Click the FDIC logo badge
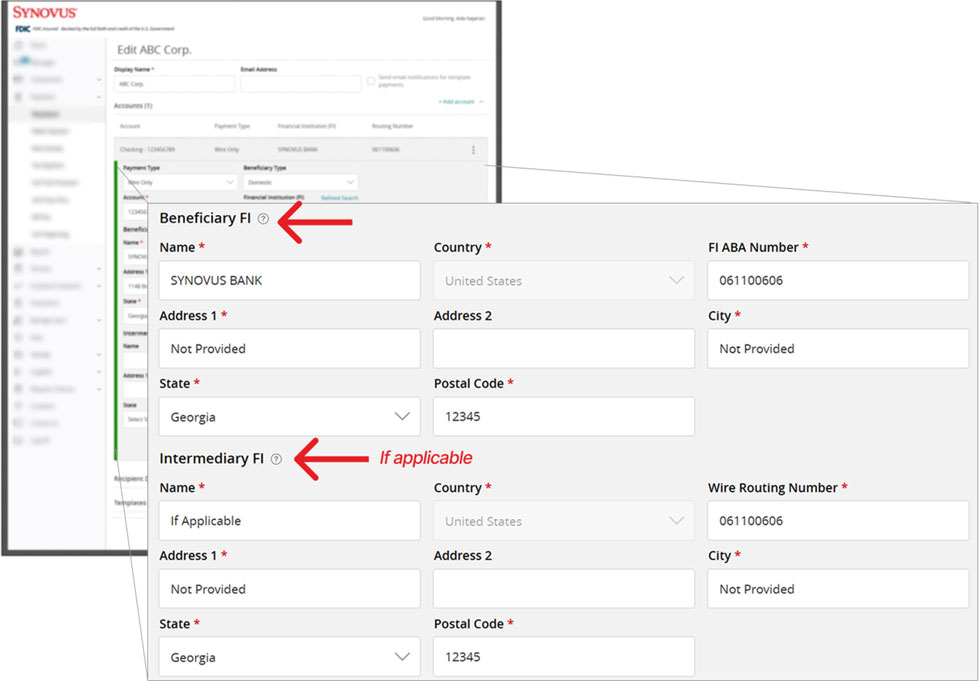Viewport: 979px width, 681px height. click(x=23, y=29)
